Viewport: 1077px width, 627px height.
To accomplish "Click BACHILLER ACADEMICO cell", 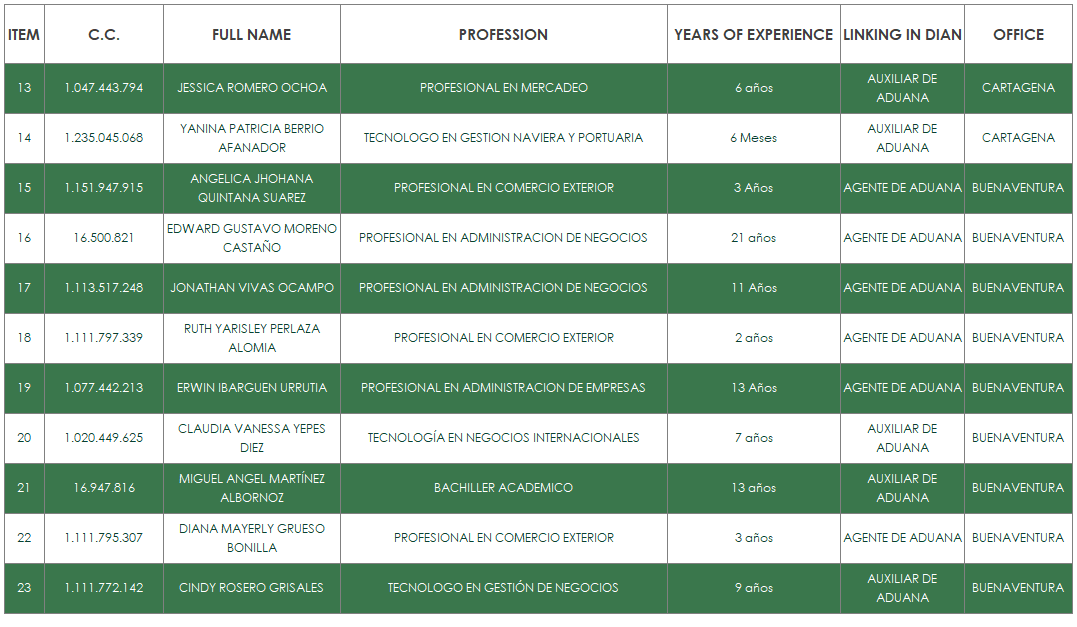I will tap(503, 488).
